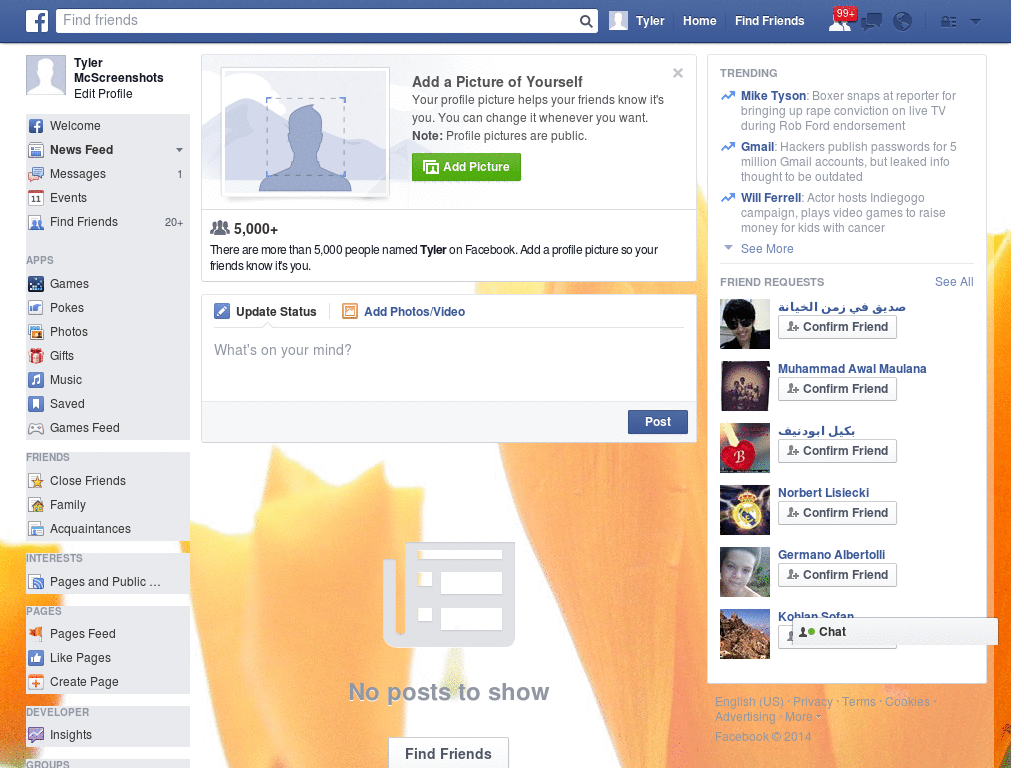Confirm friend Muhammad Awal Maulana
Viewport: 1024px width, 768px height.
tap(837, 389)
